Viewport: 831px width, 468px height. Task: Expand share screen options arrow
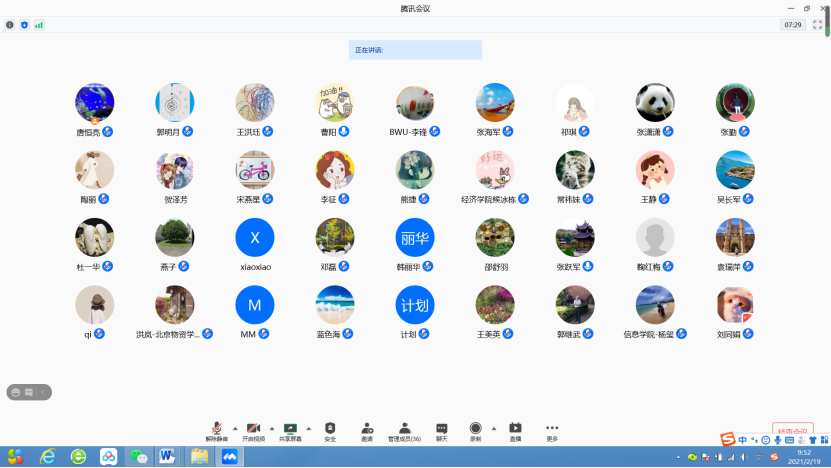(308, 427)
